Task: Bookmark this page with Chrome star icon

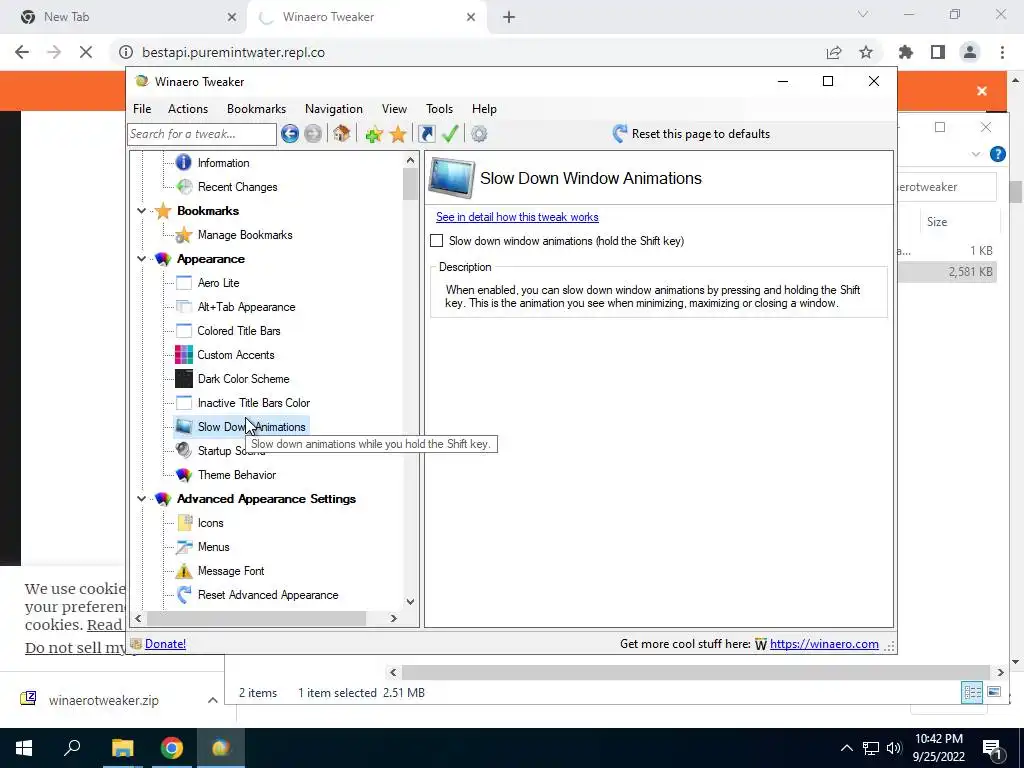Action: pos(866,52)
